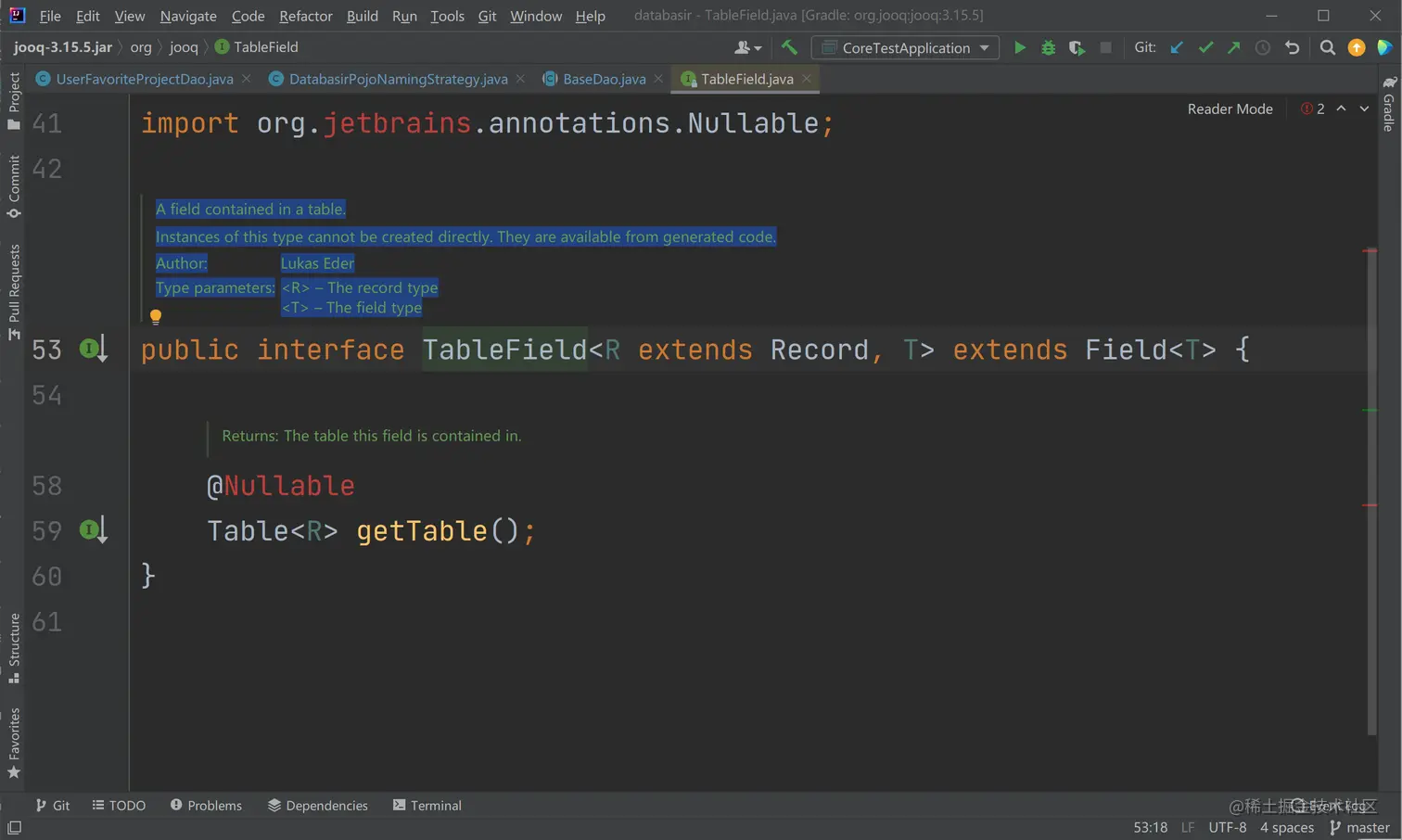1402x840 pixels.
Task: Click the Record type on line 53
Action: tap(820, 350)
